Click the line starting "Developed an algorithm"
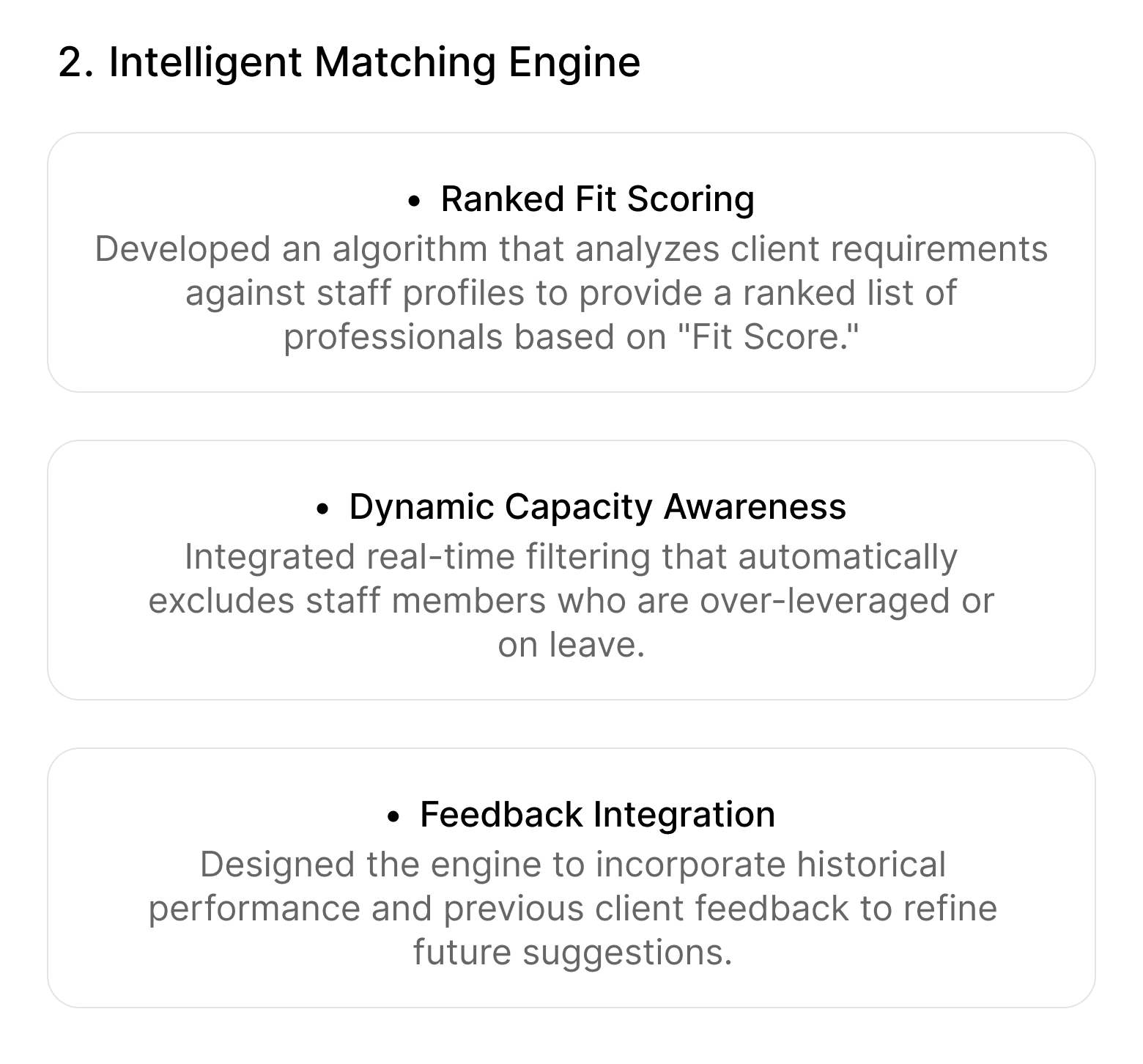The image size is (1143, 1064). tap(571, 249)
